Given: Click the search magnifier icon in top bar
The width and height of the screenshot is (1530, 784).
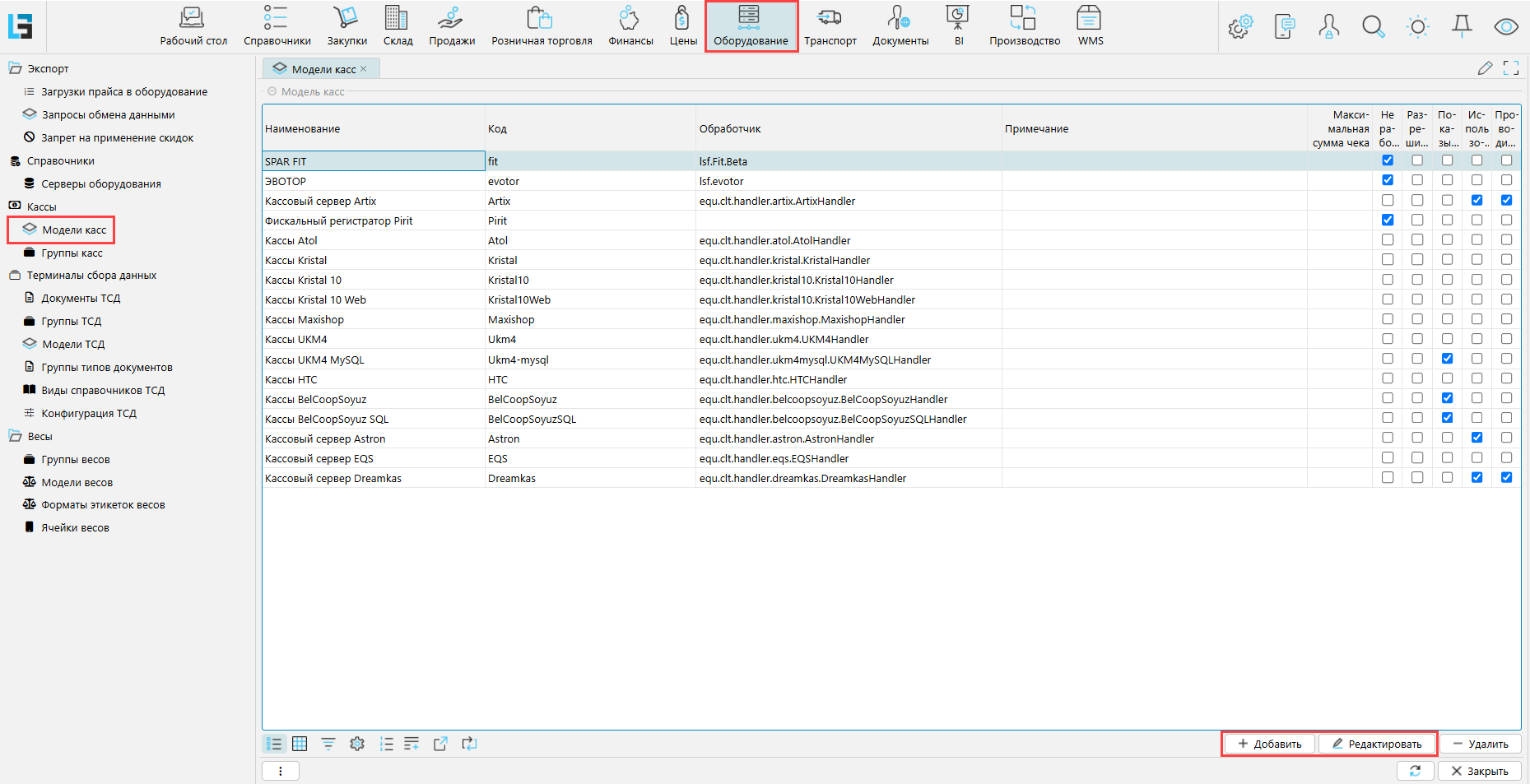Looking at the screenshot, I should pos(1373,27).
